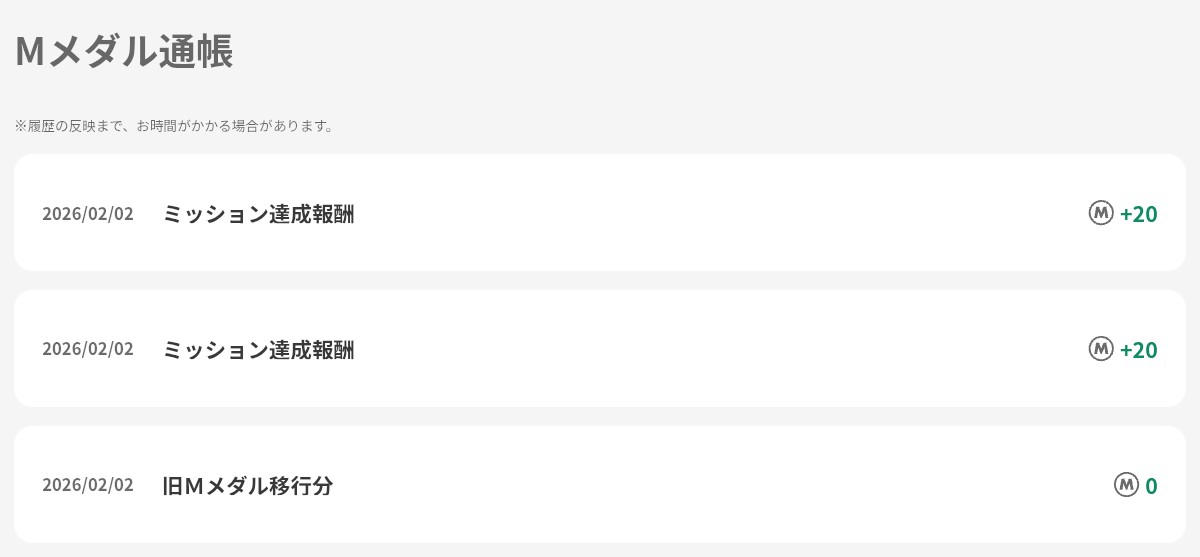Screen dimensions: 1200x557
Task: Select the Mメダル通帳 page heading
Action: tap(124, 52)
